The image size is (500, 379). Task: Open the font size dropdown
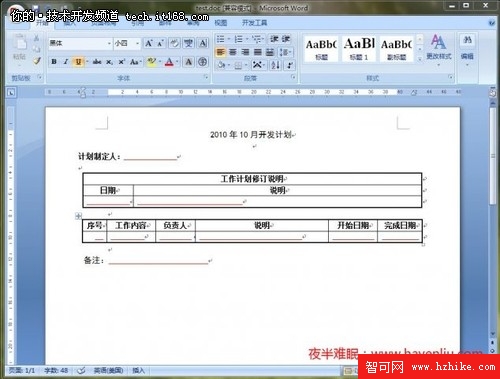coord(137,43)
